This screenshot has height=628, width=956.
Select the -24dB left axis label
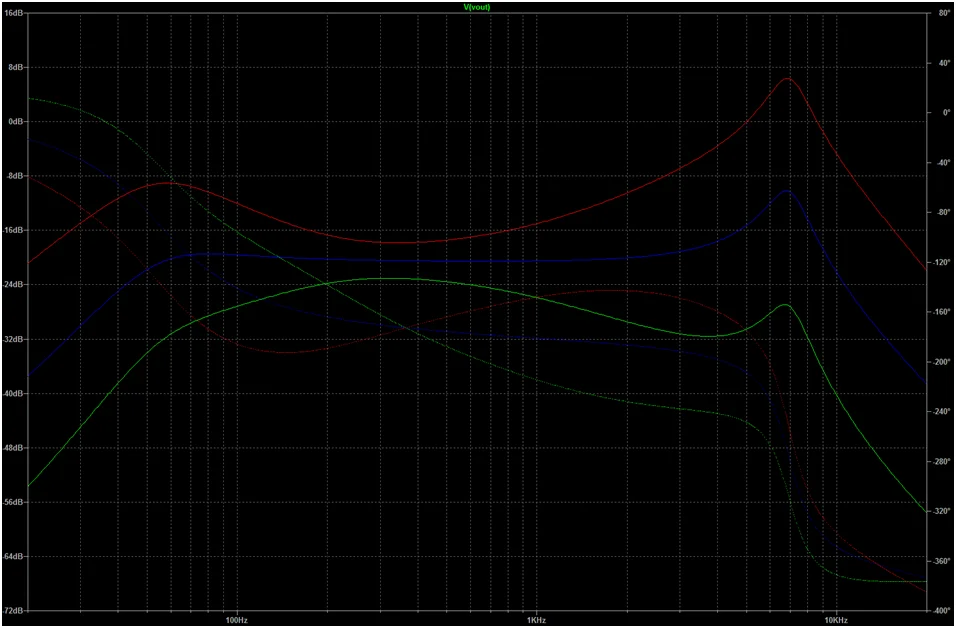point(15,285)
